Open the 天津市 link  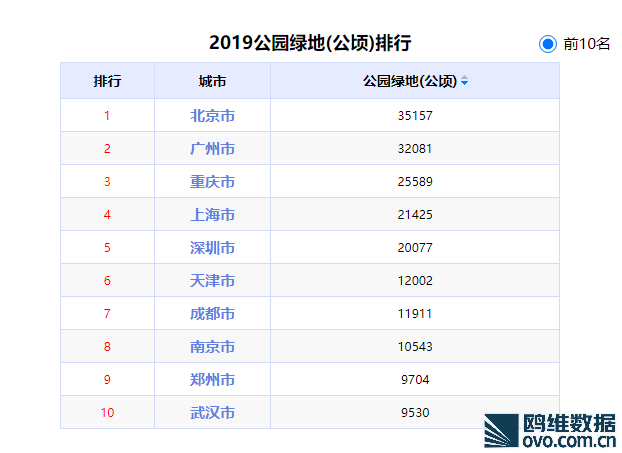212,281
